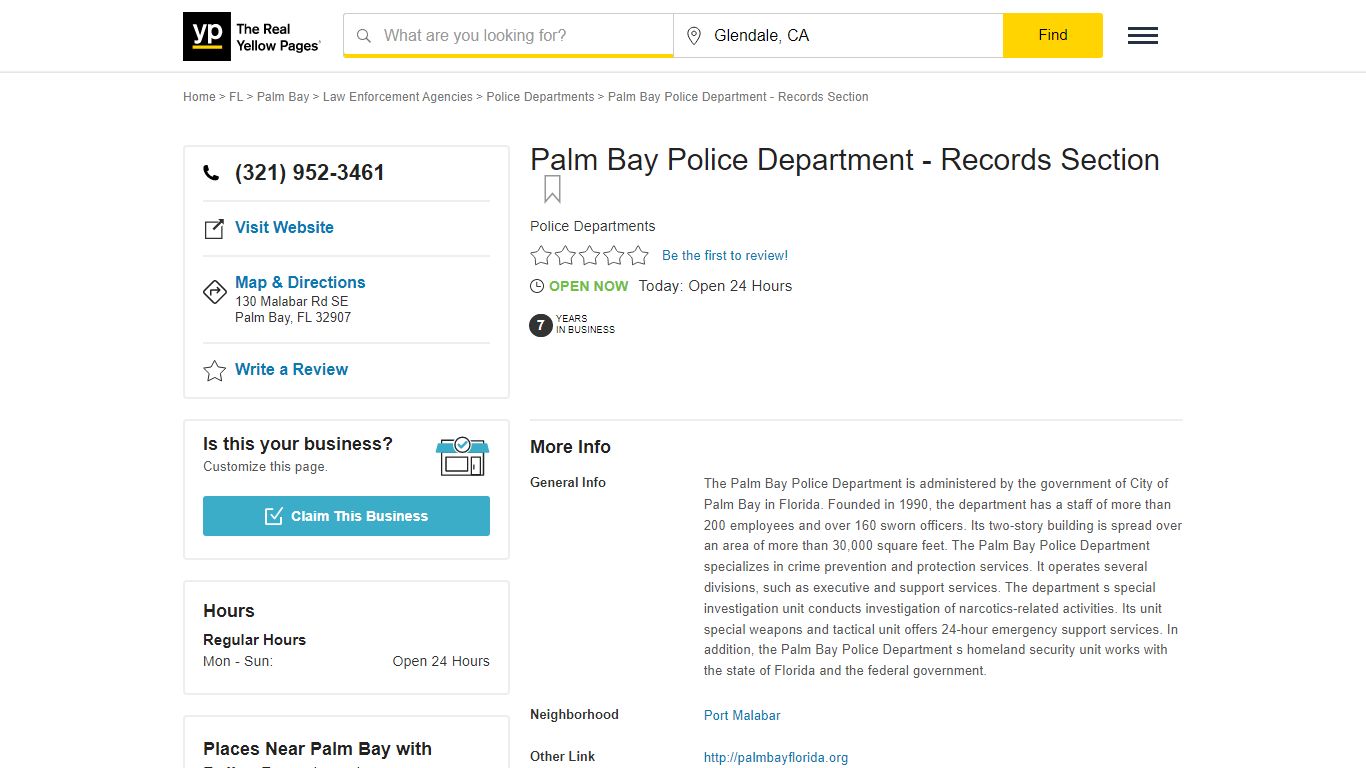Screen dimensions: 1366x768
Task: Rate two stars
Action: [565, 255]
